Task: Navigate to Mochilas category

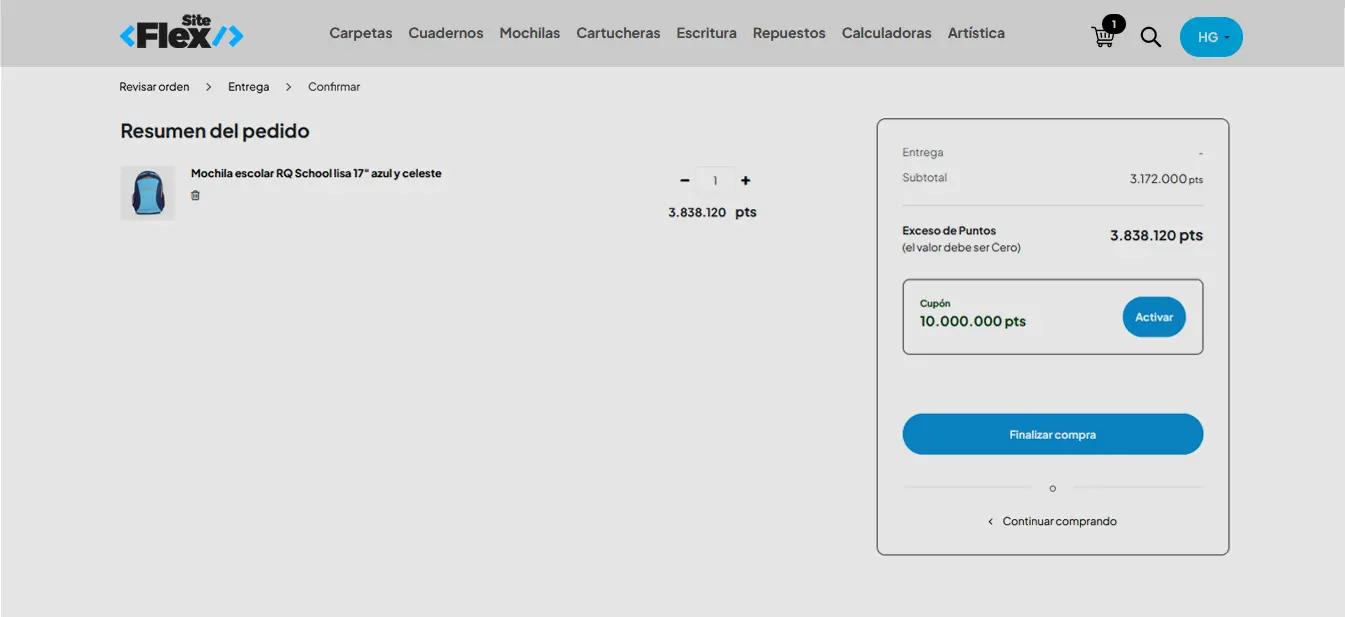Action: [529, 33]
